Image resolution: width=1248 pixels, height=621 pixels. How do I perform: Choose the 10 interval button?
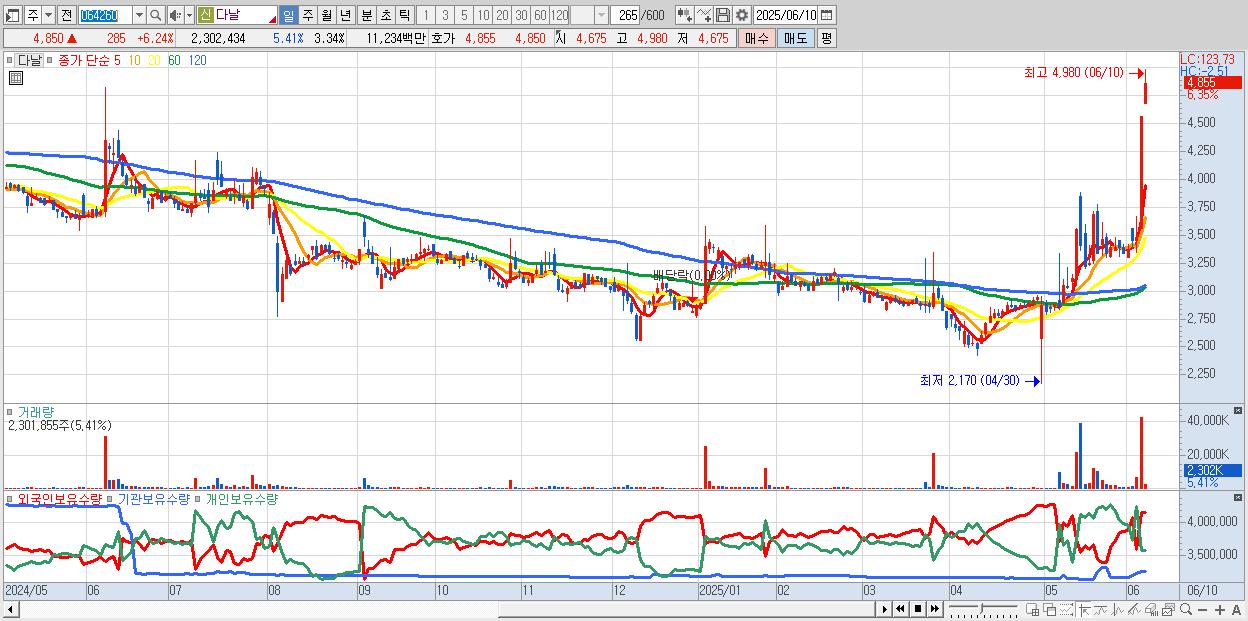(x=483, y=15)
